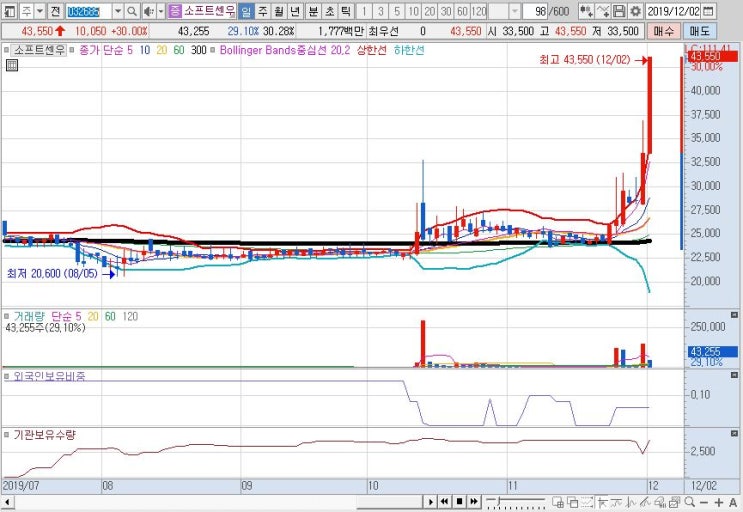Click the speaker sound icon
Screen dimensions: 743x512
click(x=149, y=11)
